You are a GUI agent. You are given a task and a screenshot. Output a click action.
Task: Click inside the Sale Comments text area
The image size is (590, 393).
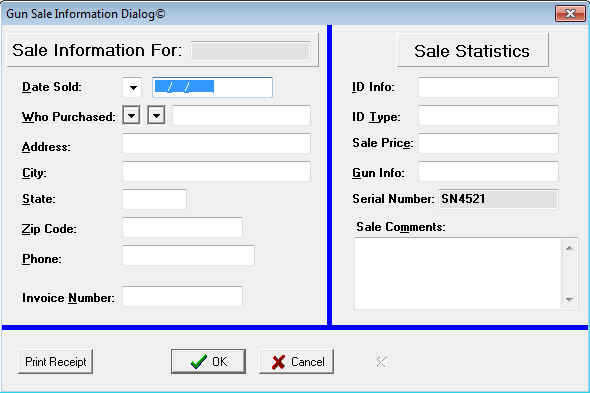pos(457,273)
